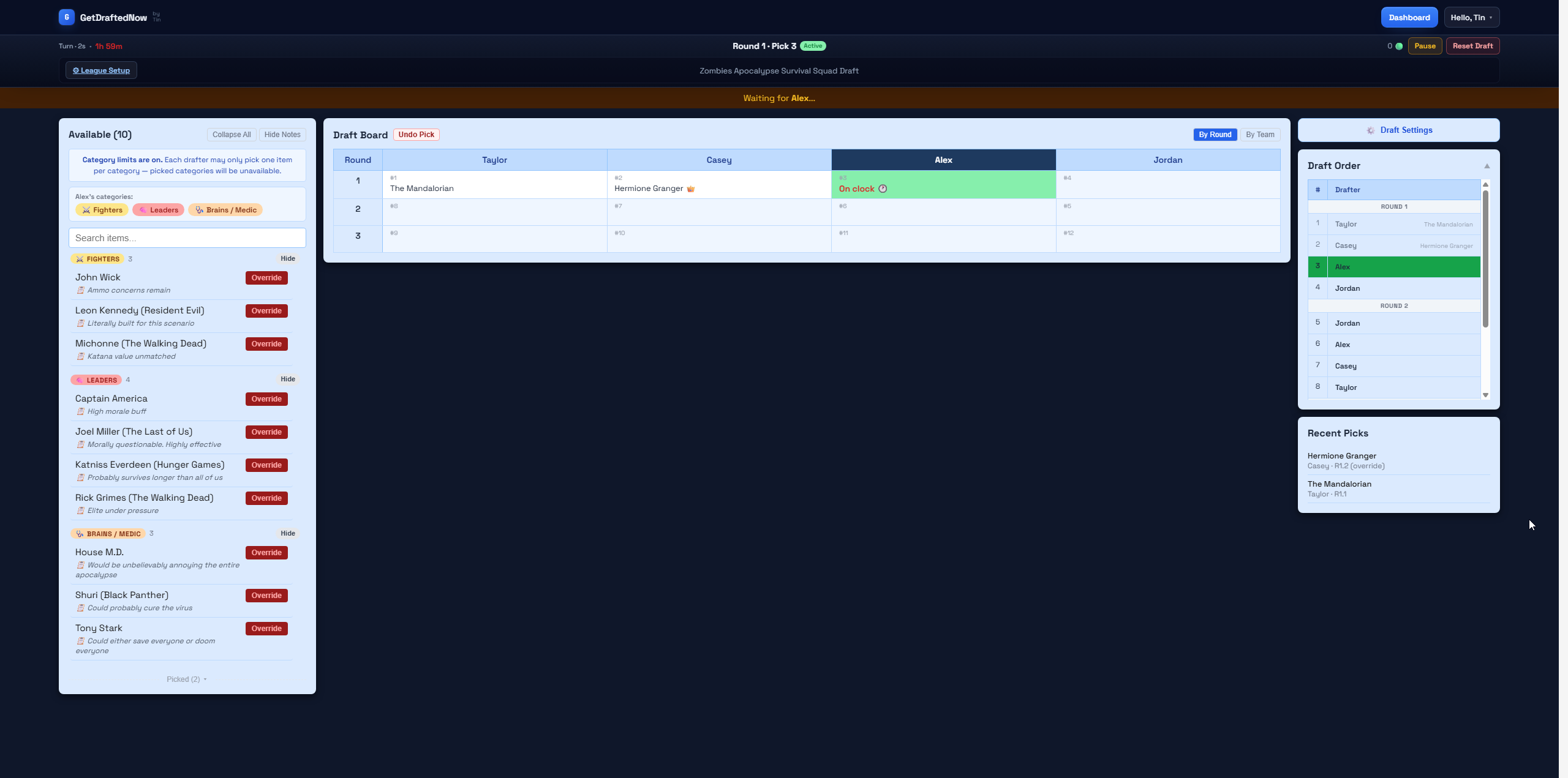
Task: Click the clock icon next to On clock
Action: [x=883, y=189]
